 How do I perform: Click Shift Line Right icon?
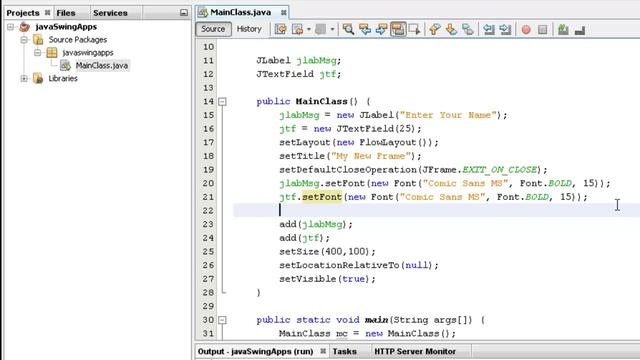[505, 29]
